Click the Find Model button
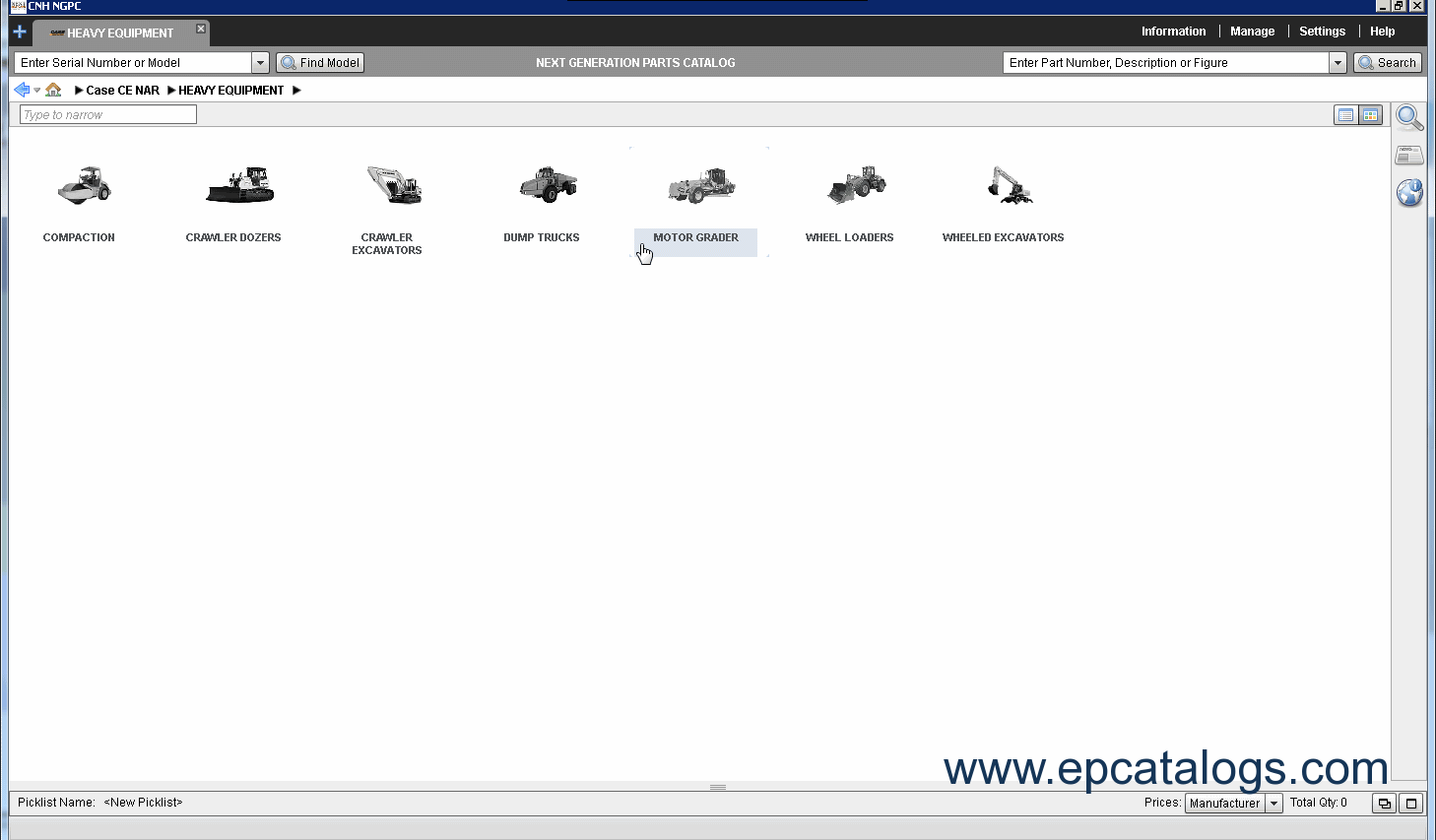Image resolution: width=1436 pixels, height=840 pixels. coord(320,63)
